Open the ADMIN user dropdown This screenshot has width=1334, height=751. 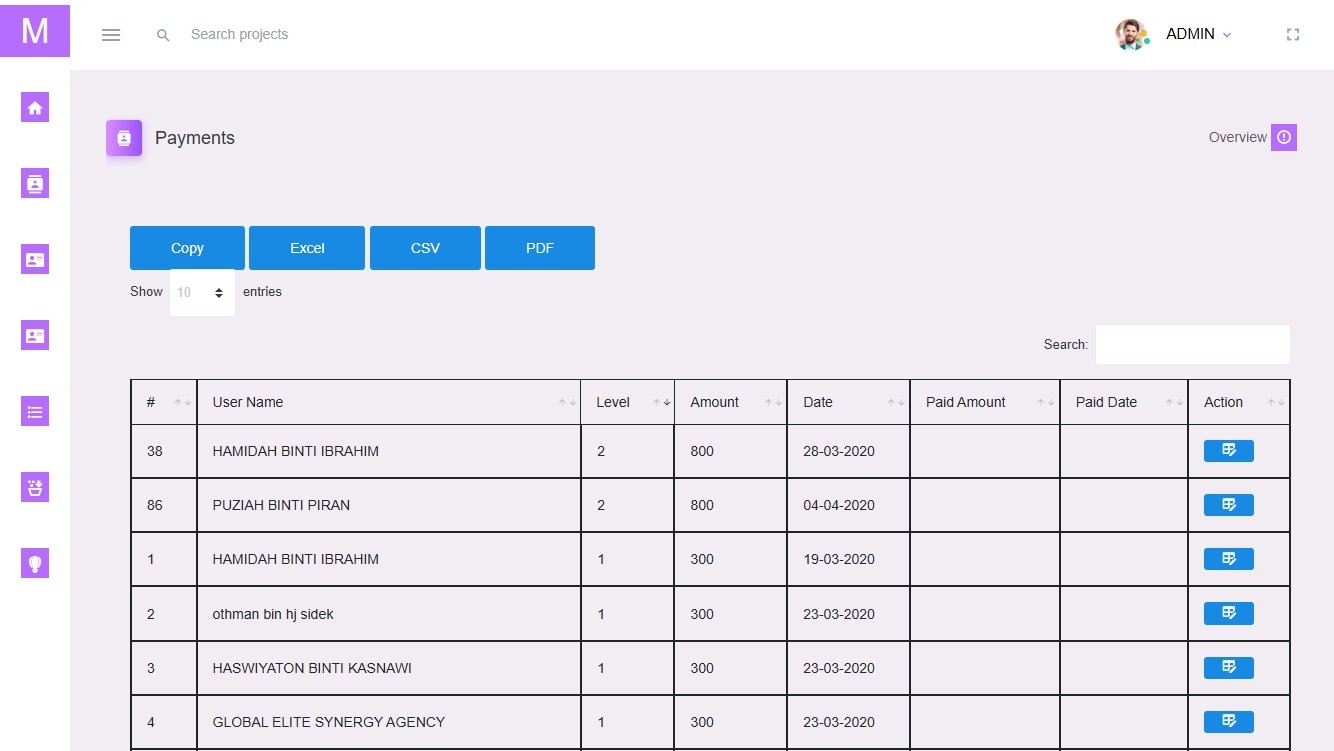[x=1198, y=35]
